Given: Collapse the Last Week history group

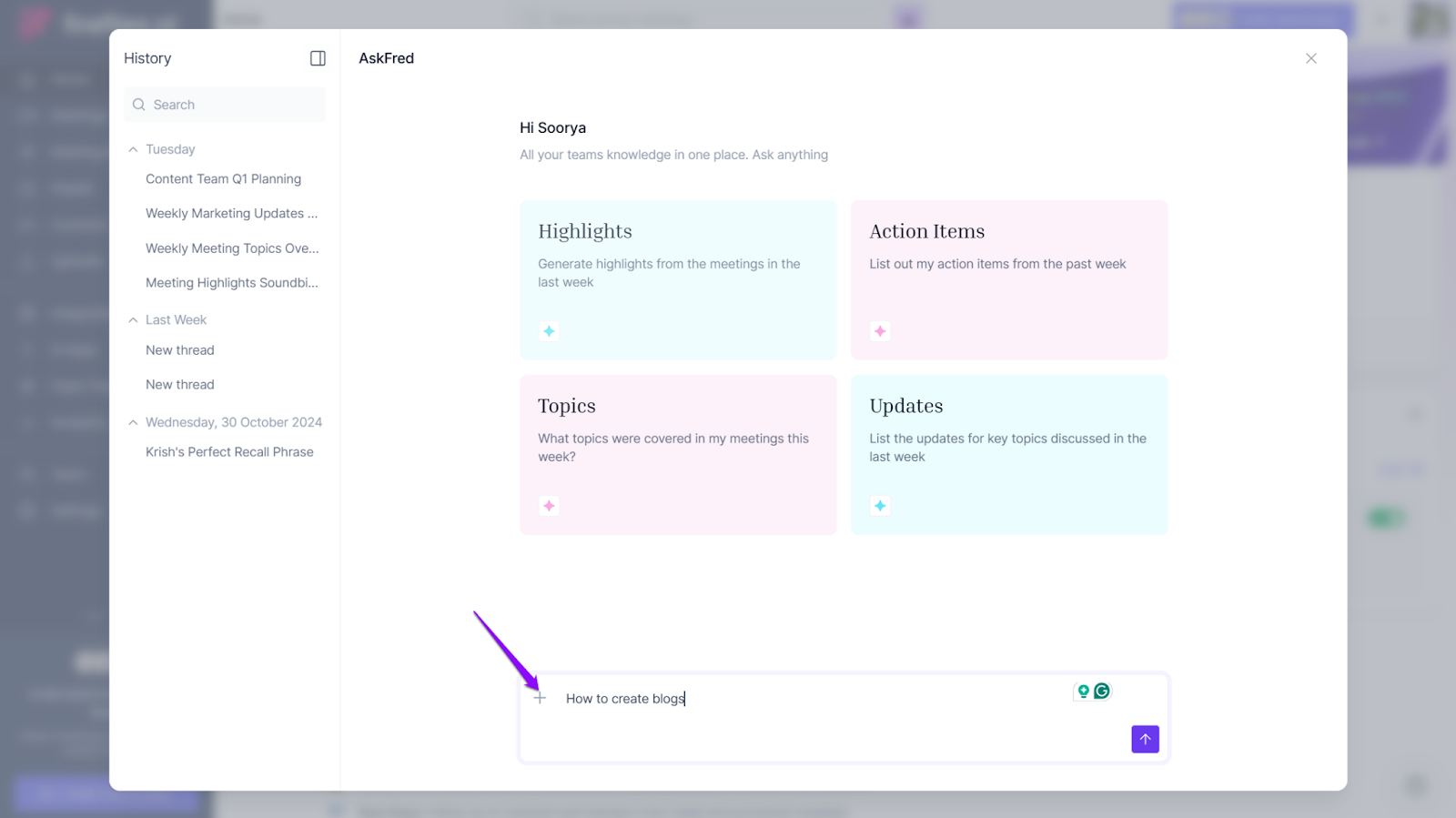Looking at the screenshot, I should 134,320.
